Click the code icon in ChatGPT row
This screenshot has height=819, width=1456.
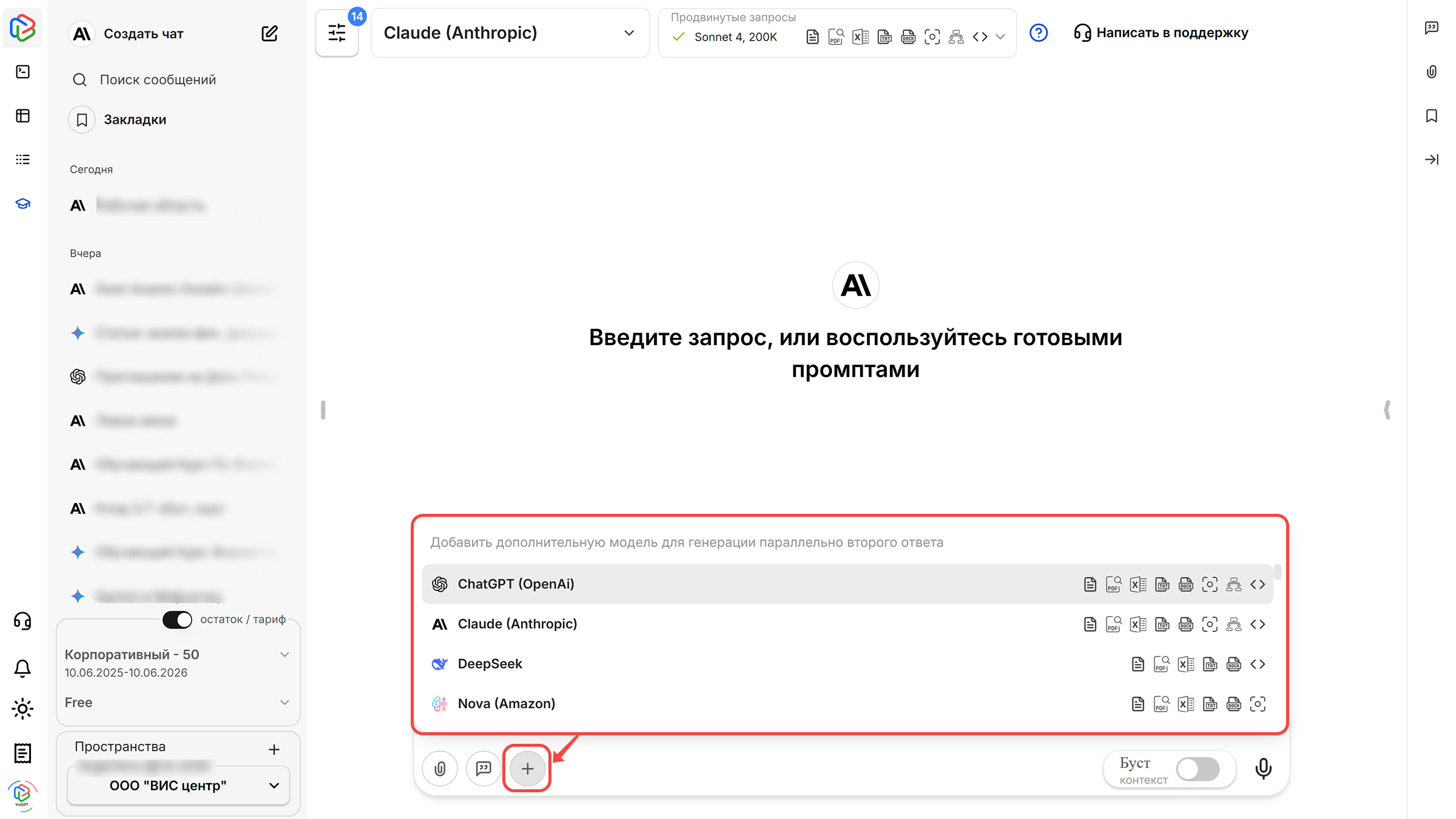point(1258,584)
